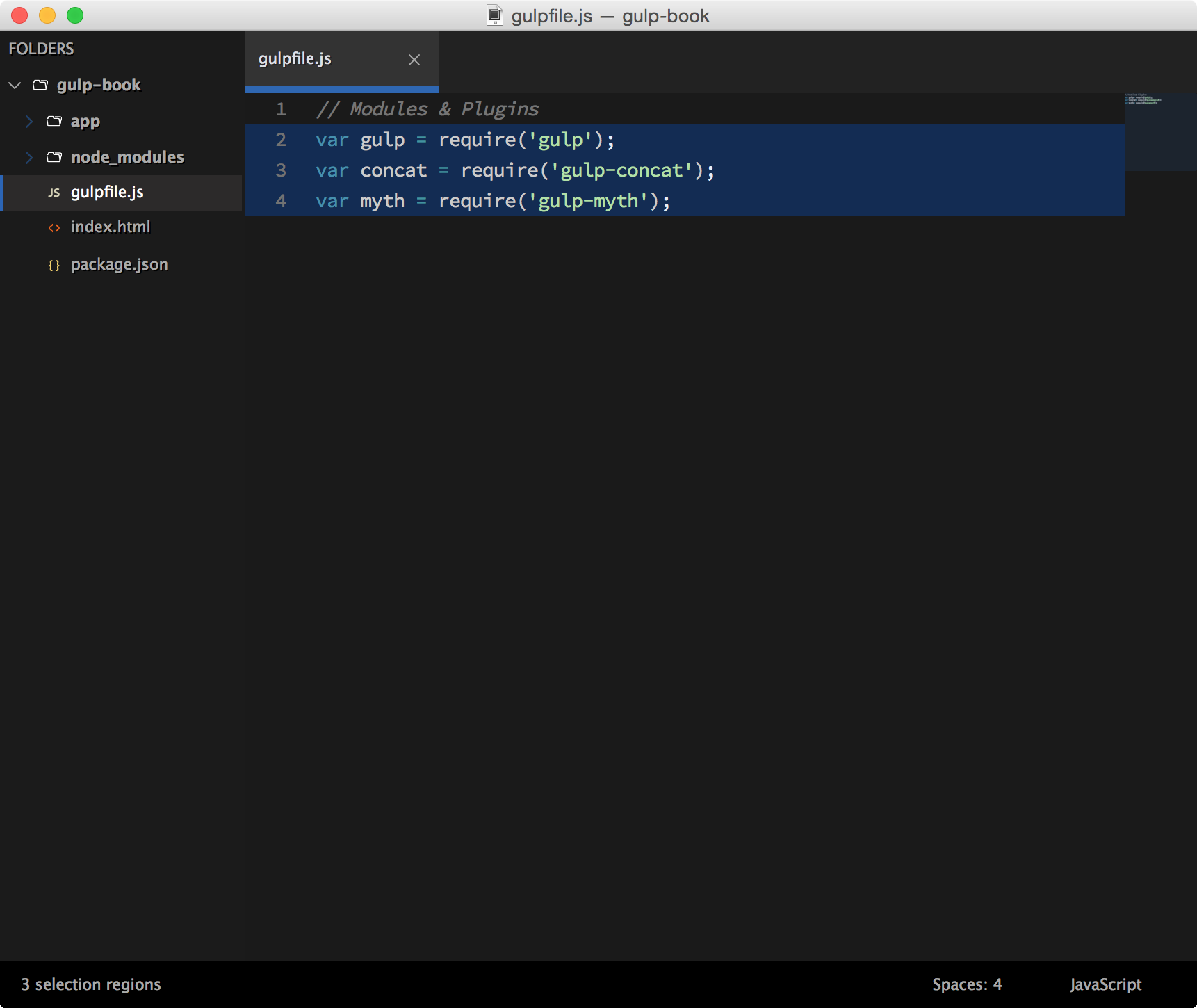The height and width of the screenshot is (1008, 1197).
Task: Click the '3 selection regions' status text
Action: (x=91, y=984)
